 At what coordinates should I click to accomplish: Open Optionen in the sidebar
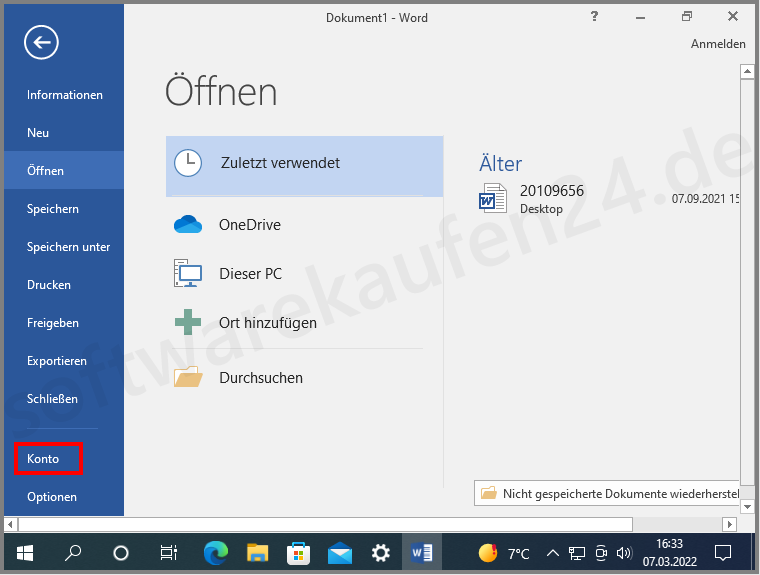tap(52, 497)
